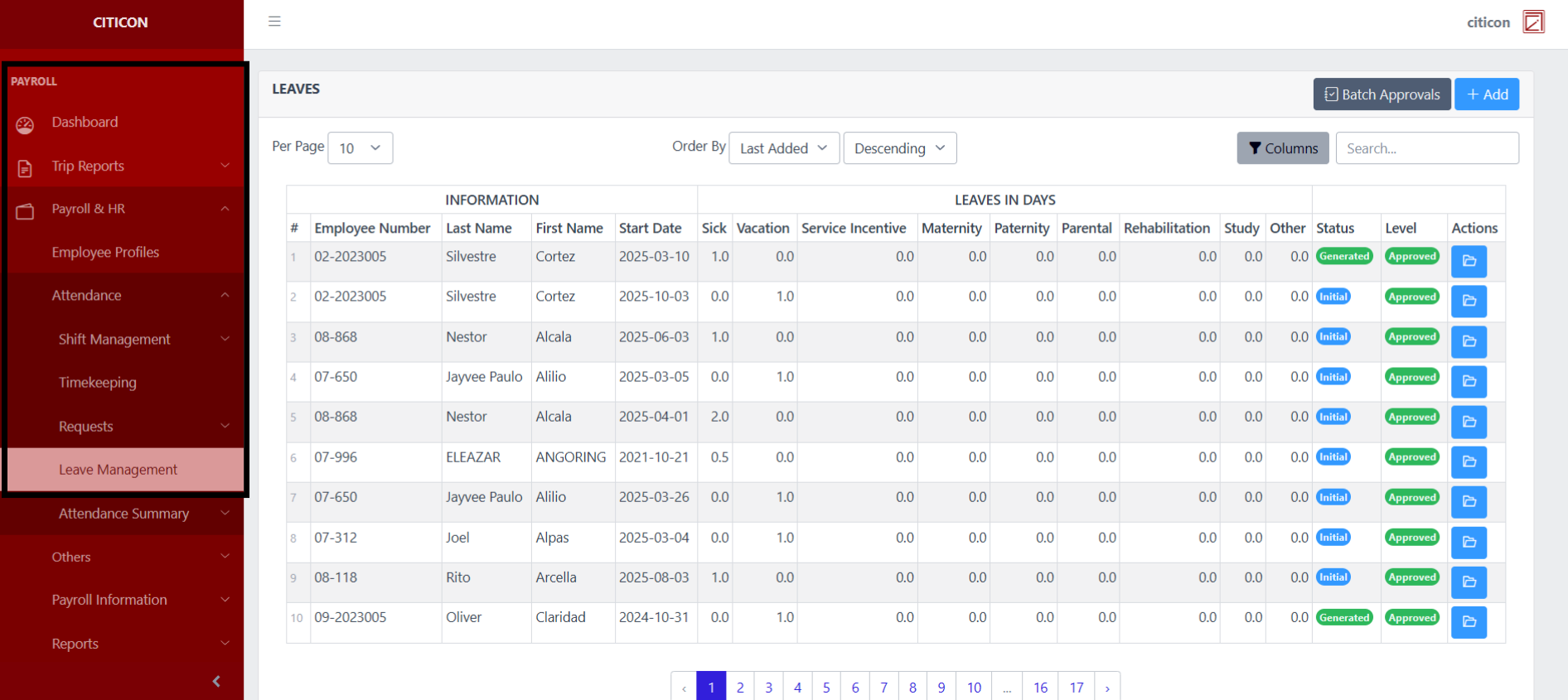
Task: Click the citicon user avatar icon
Action: (1533, 22)
